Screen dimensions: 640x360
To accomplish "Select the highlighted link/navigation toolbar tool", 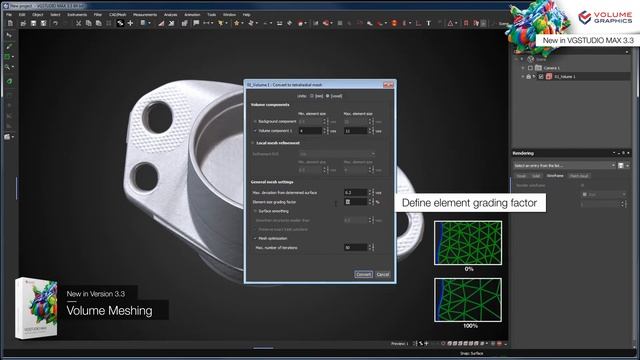I will (x=120, y=24).
